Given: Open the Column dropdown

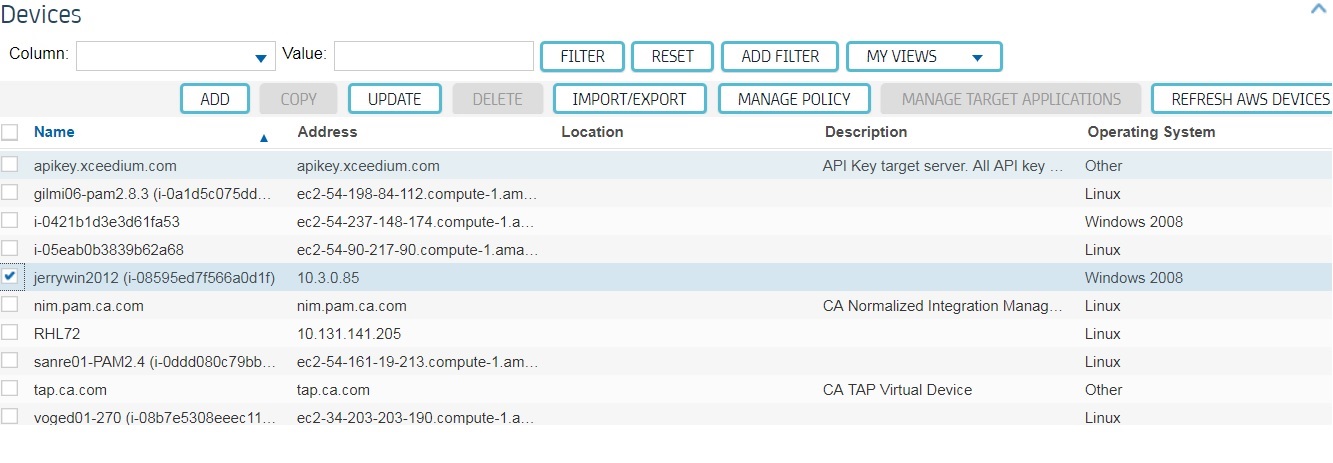Looking at the screenshot, I should 176,56.
